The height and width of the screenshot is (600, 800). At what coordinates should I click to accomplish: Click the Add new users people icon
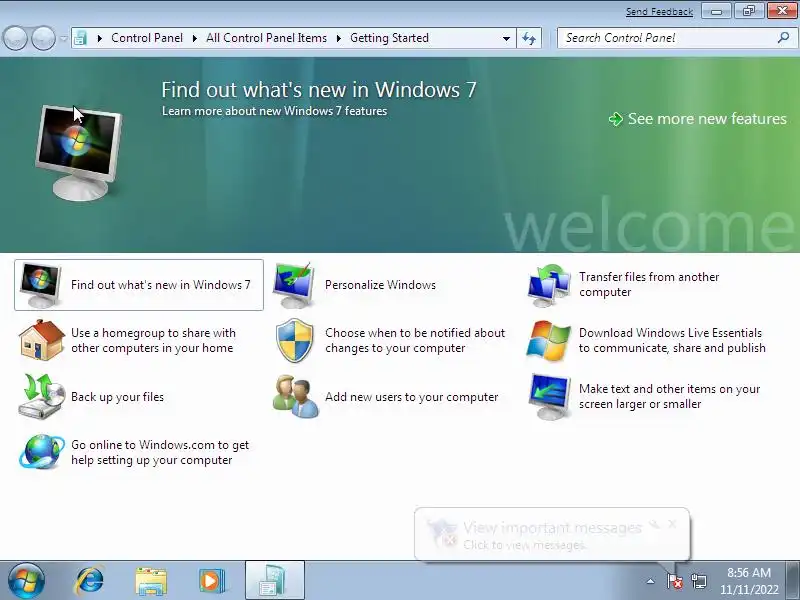click(295, 396)
